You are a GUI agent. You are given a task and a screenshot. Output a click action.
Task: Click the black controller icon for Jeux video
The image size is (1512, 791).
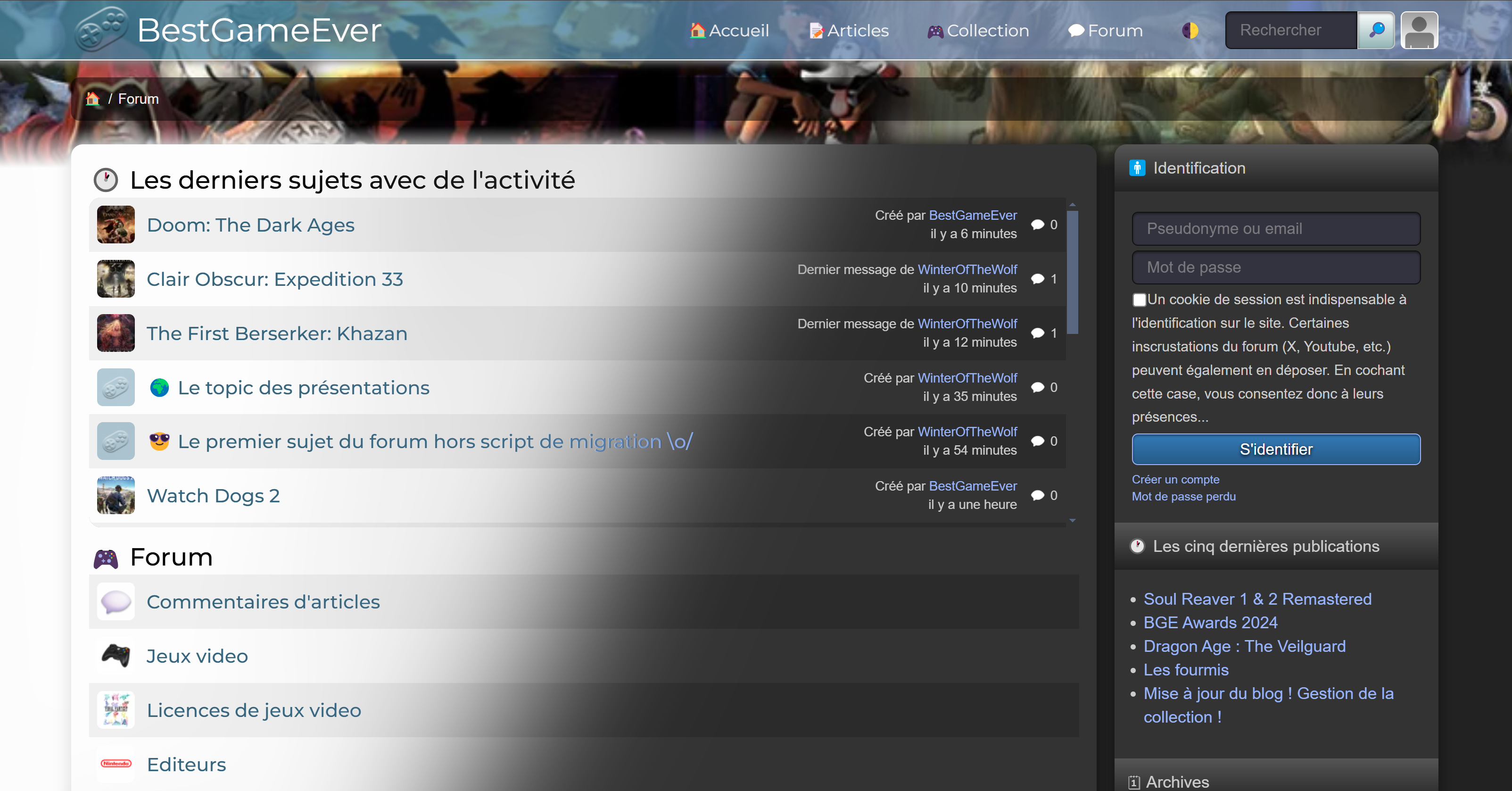point(116,655)
